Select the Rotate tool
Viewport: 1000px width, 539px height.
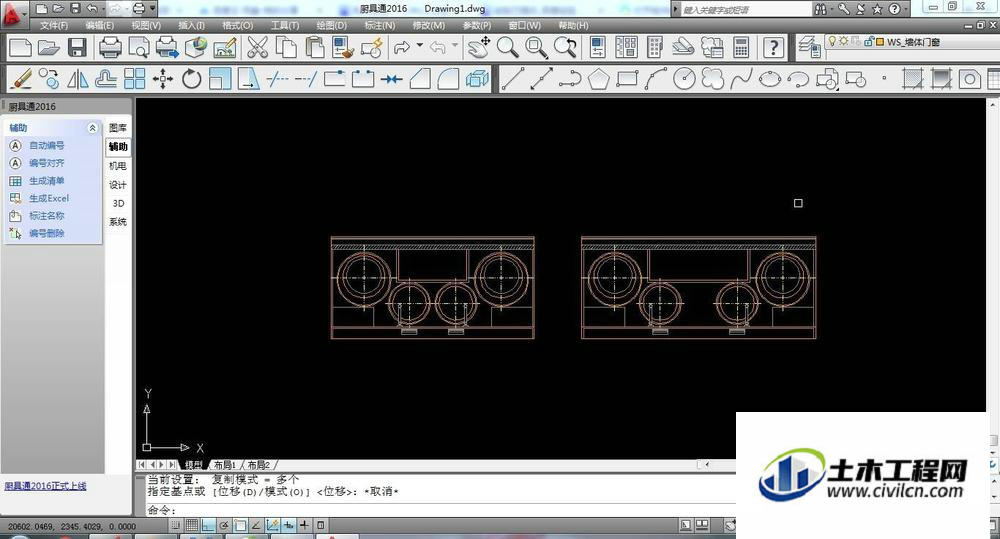point(191,79)
